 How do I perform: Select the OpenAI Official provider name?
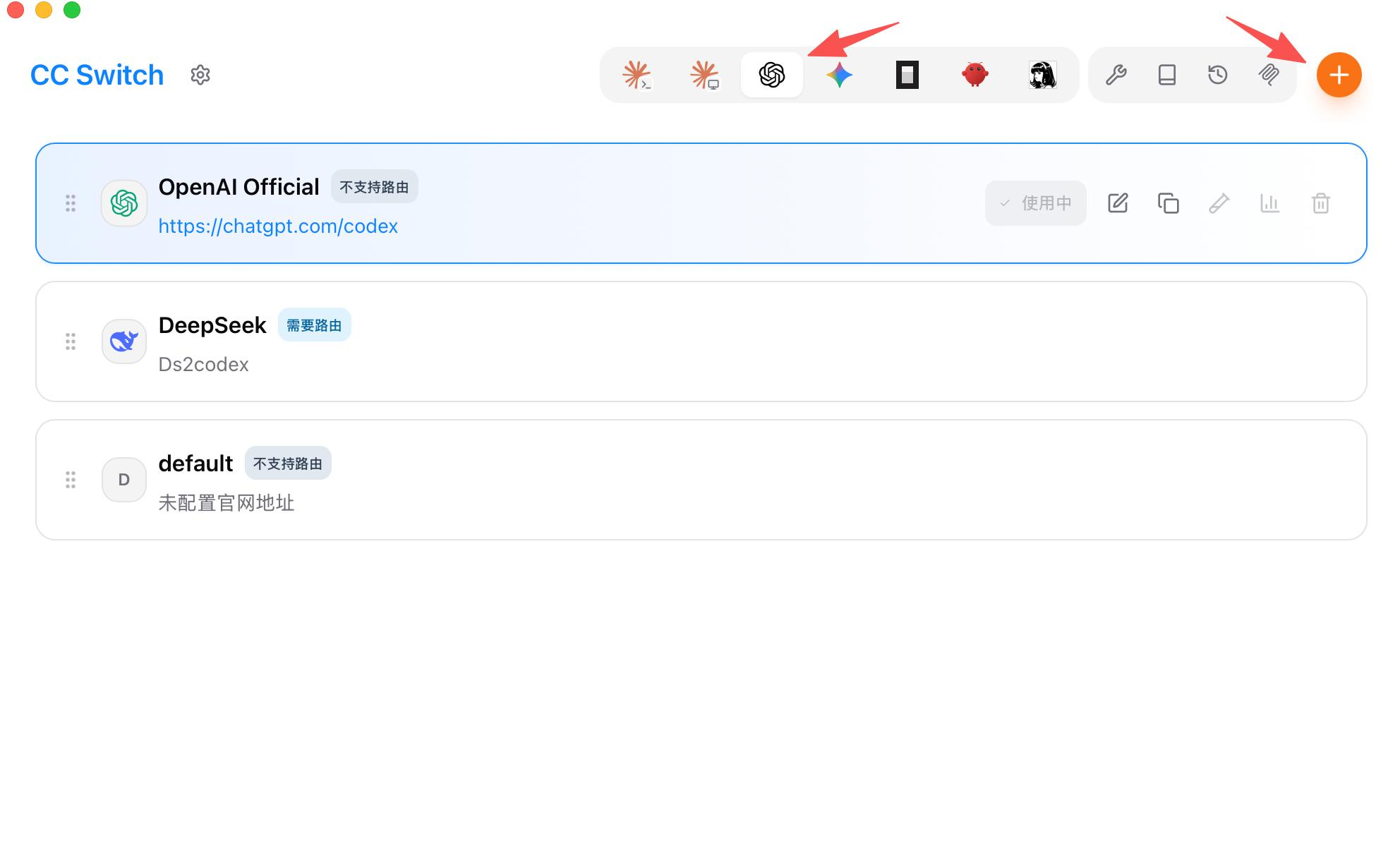[x=239, y=187]
